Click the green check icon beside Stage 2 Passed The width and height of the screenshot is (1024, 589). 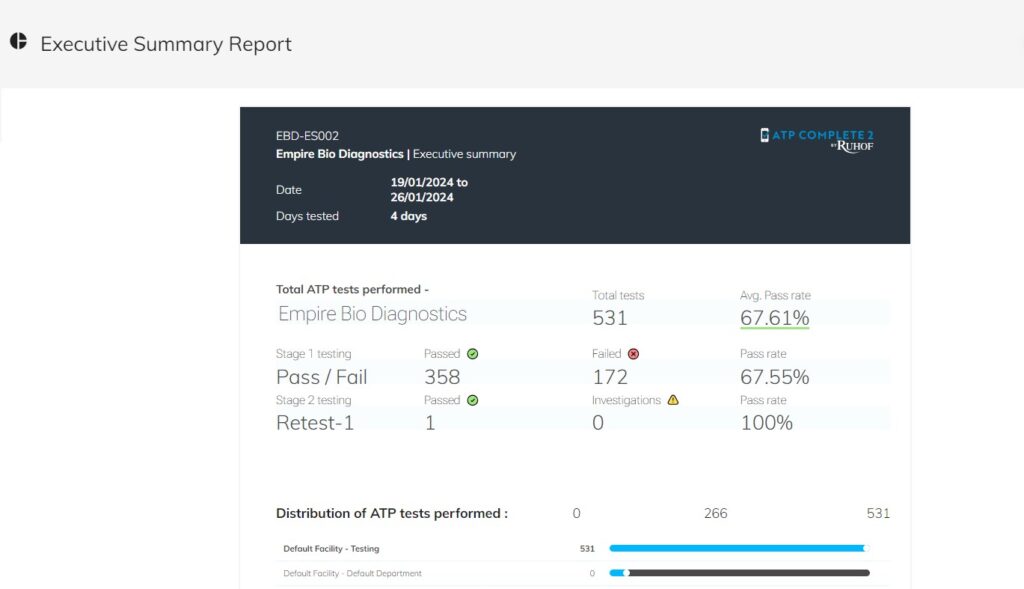point(473,400)
